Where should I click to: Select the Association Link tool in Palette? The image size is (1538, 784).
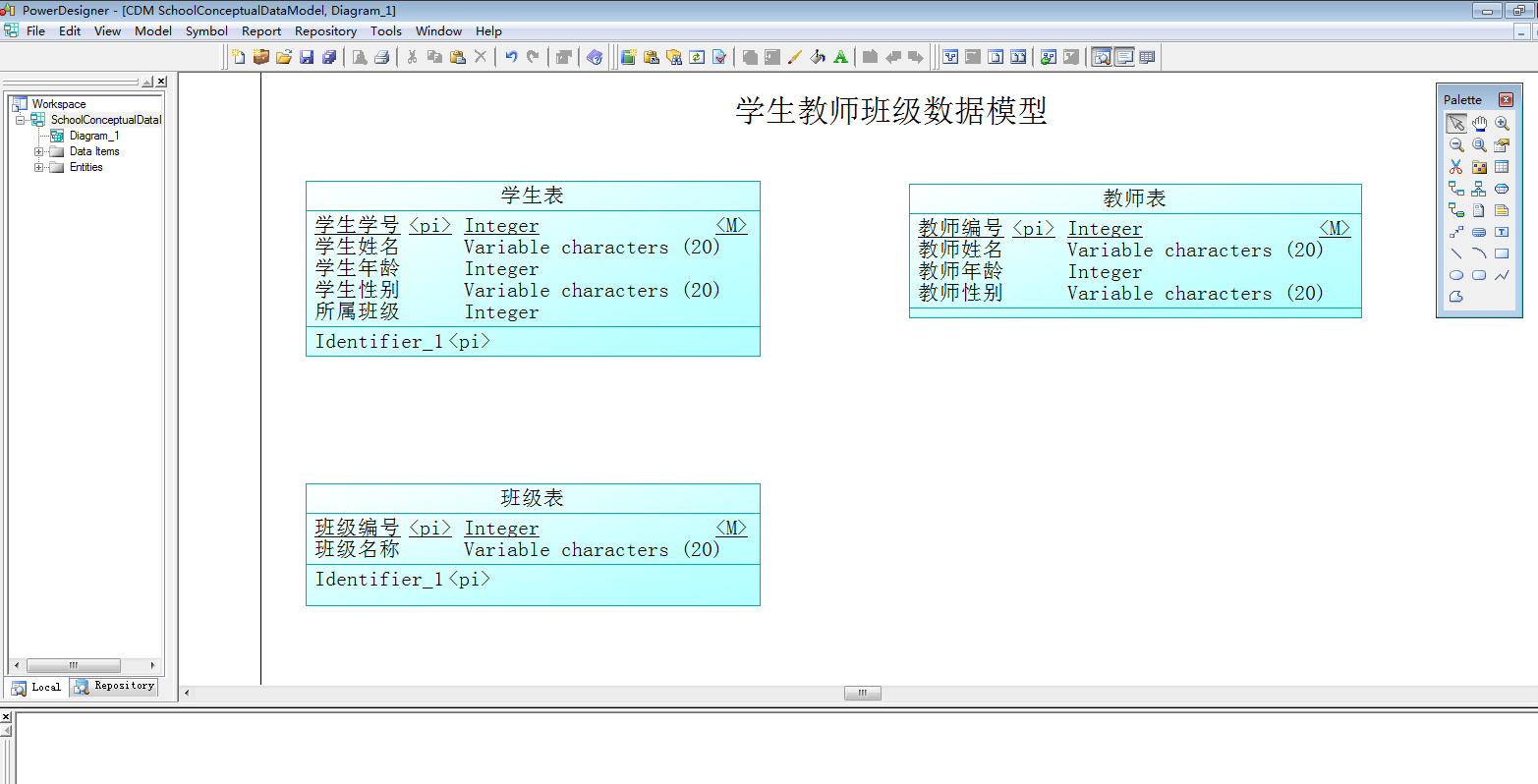pyautogui.click(x=1456, y=210)
